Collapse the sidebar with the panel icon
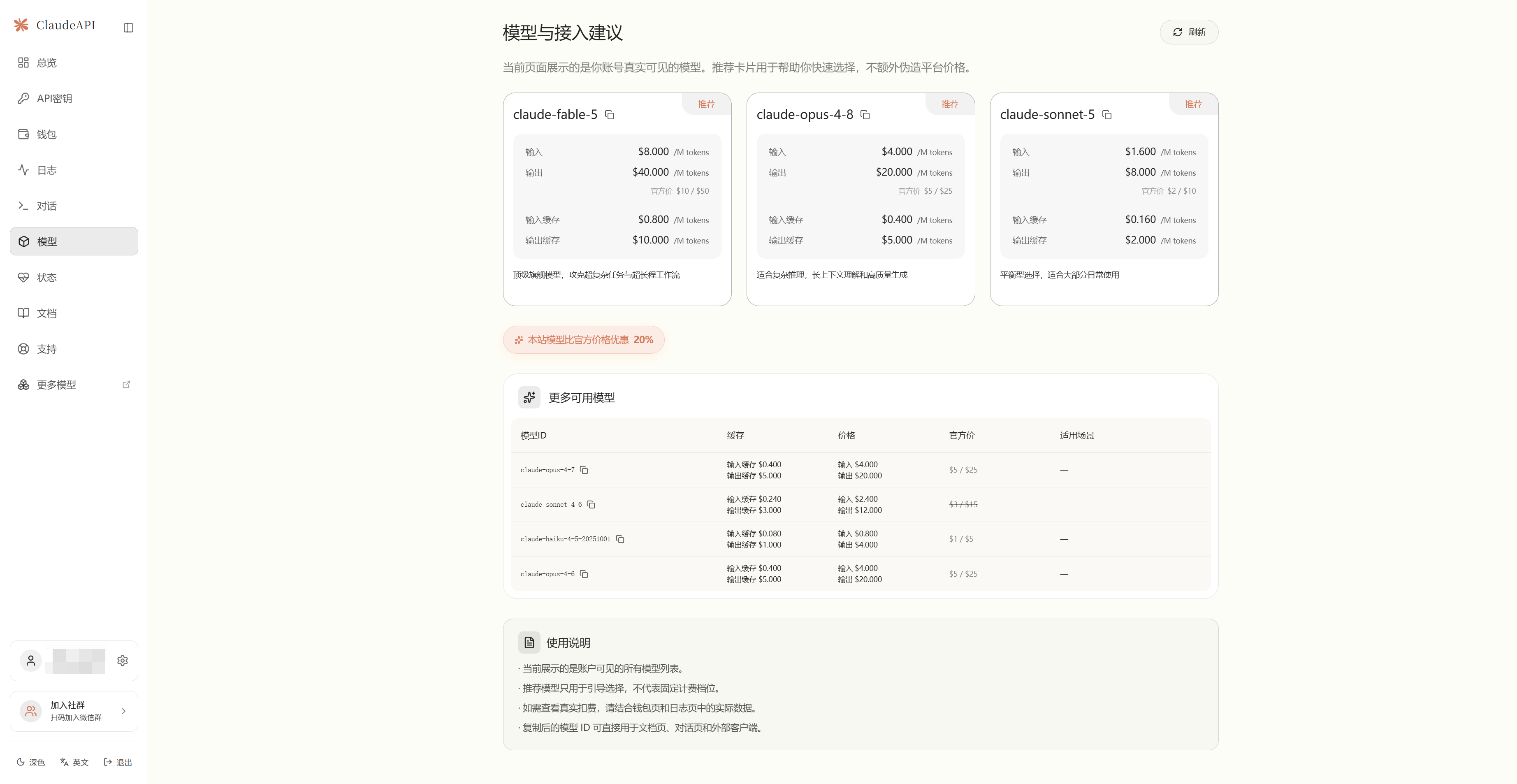This screenshot has height=784, width=1517. click(128, 28)
